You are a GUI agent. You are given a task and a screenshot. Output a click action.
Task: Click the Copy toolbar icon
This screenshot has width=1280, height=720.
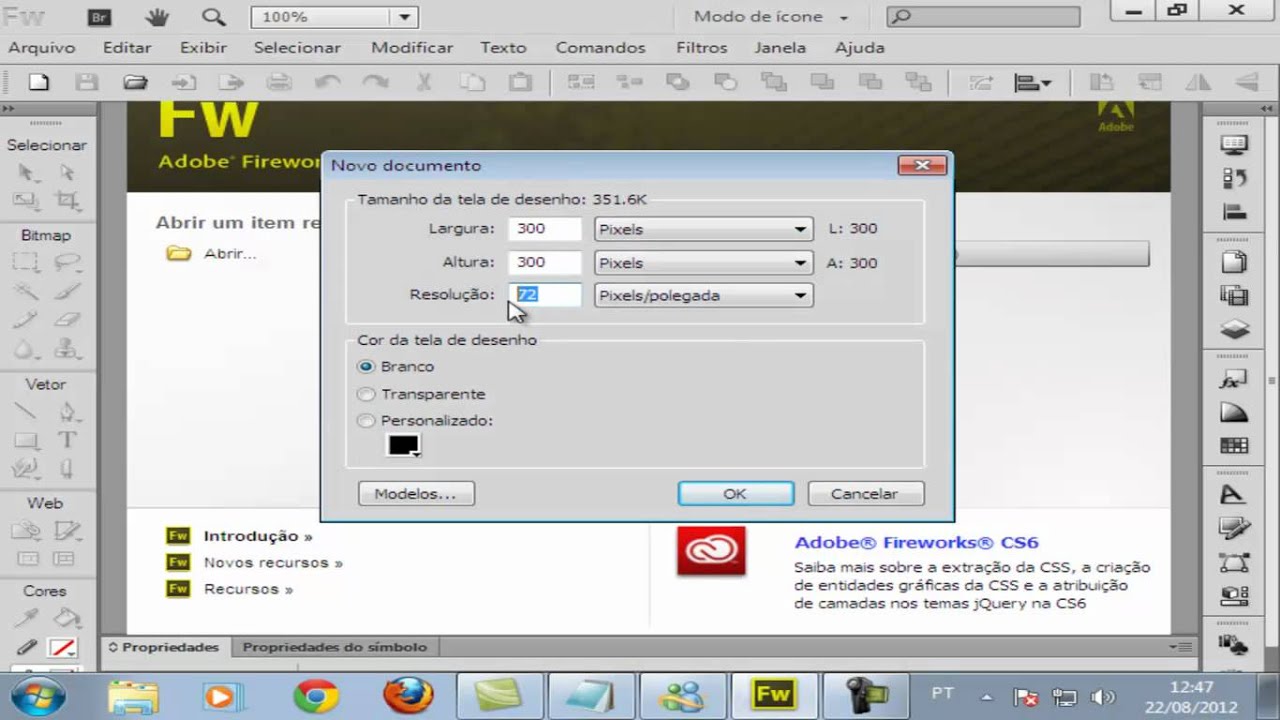point(472,83)
